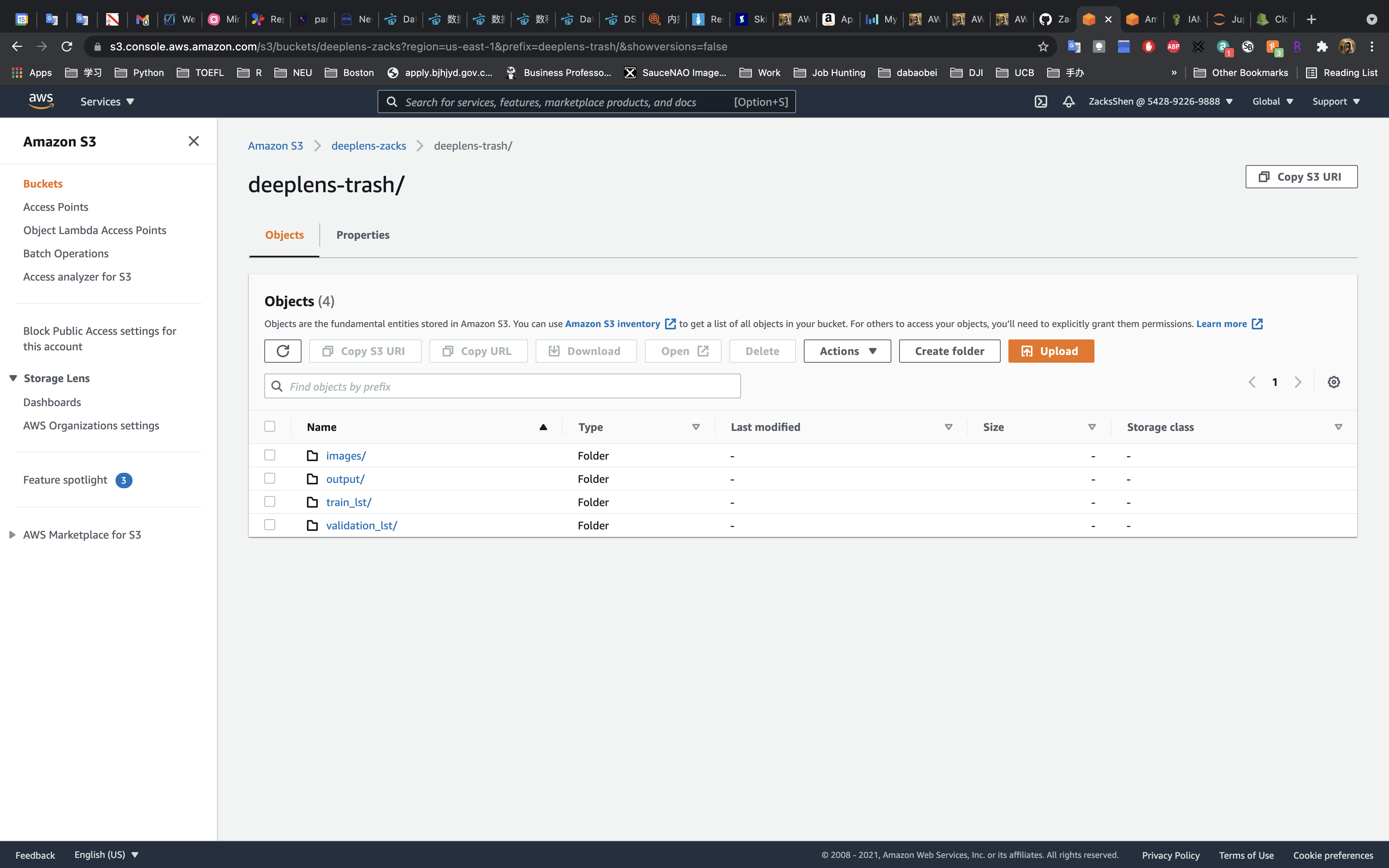Click the AWS logo home icon
The height and width of the screenshot is (868, 1389).
coord(41,101)
